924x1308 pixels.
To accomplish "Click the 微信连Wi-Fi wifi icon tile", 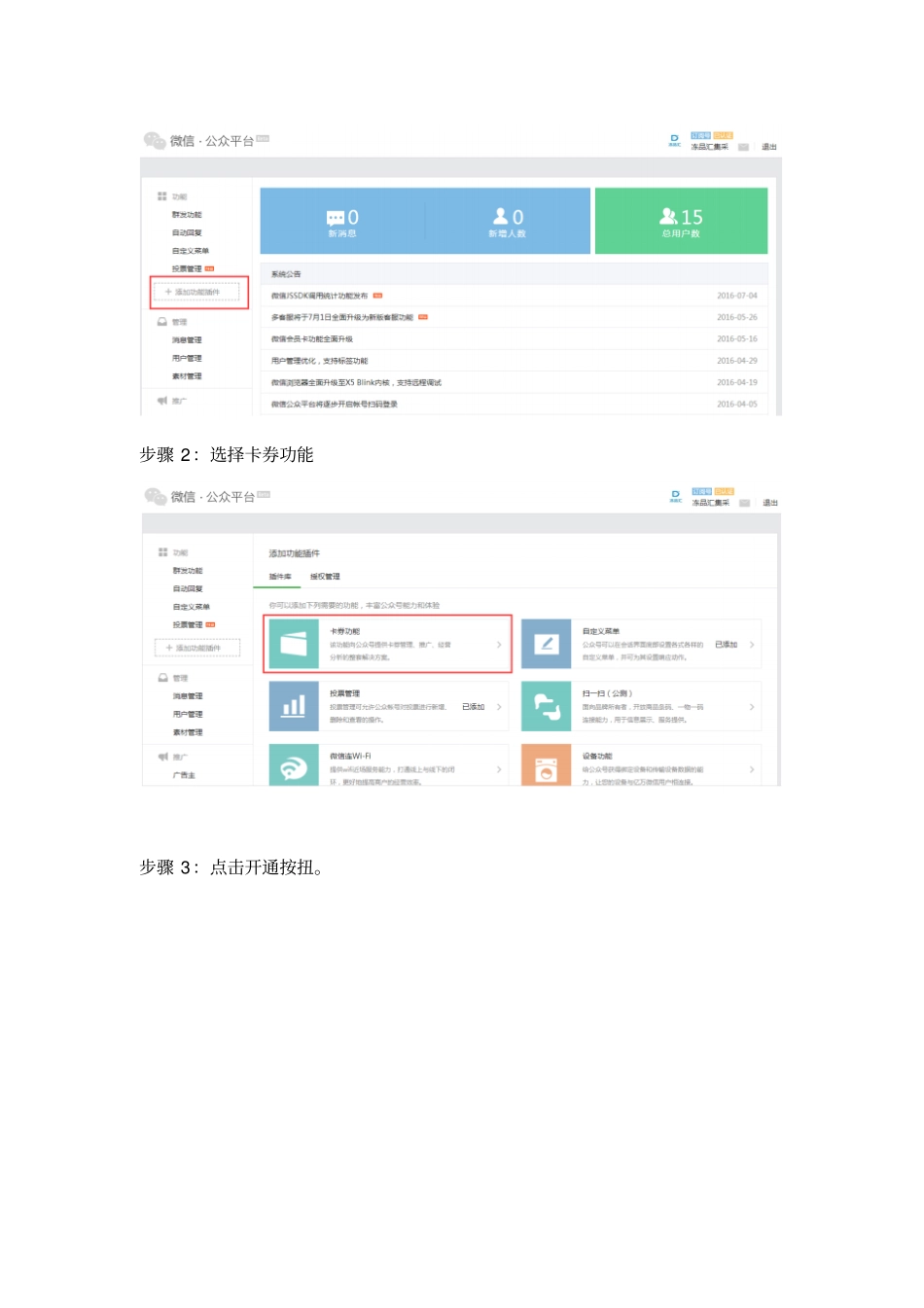I will (x=294, y=765).
